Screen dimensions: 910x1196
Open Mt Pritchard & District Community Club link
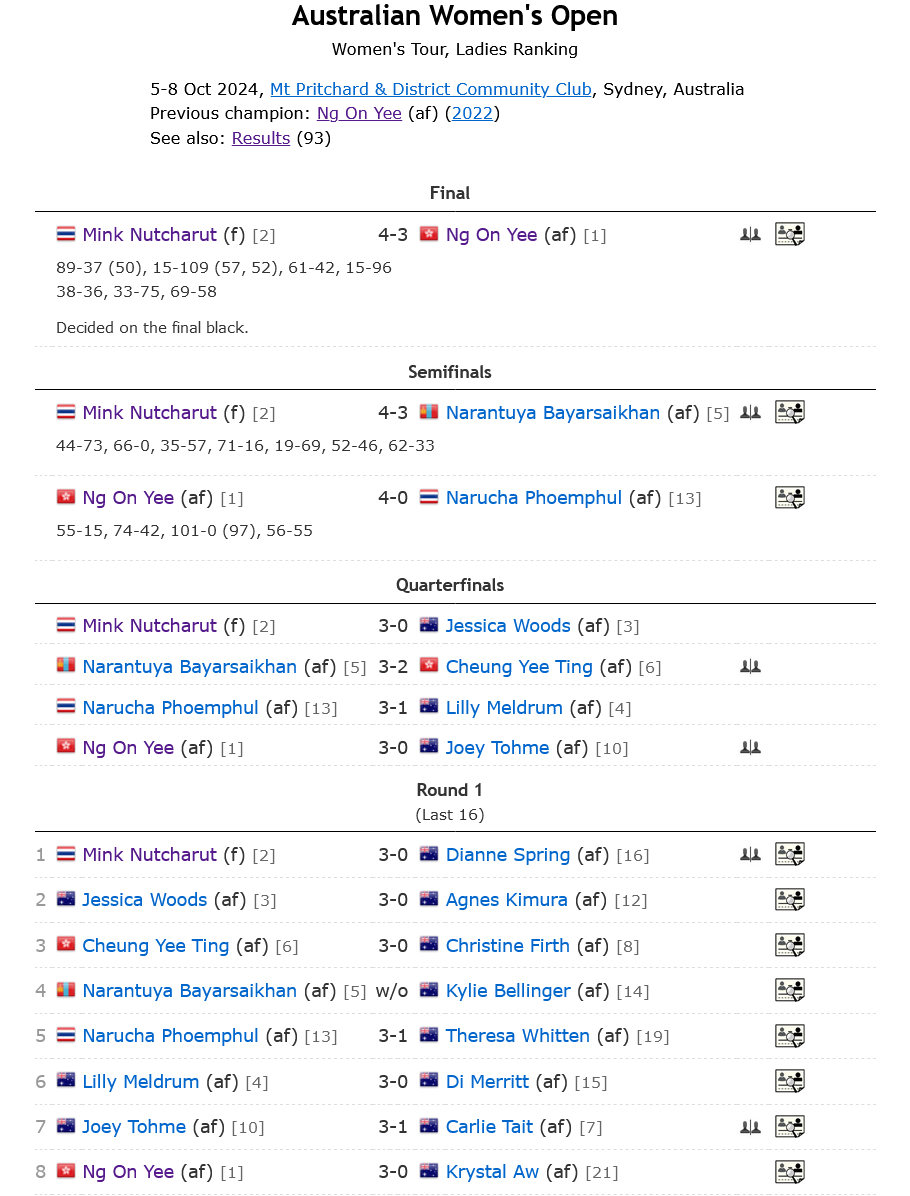click(x=431, y=89)
